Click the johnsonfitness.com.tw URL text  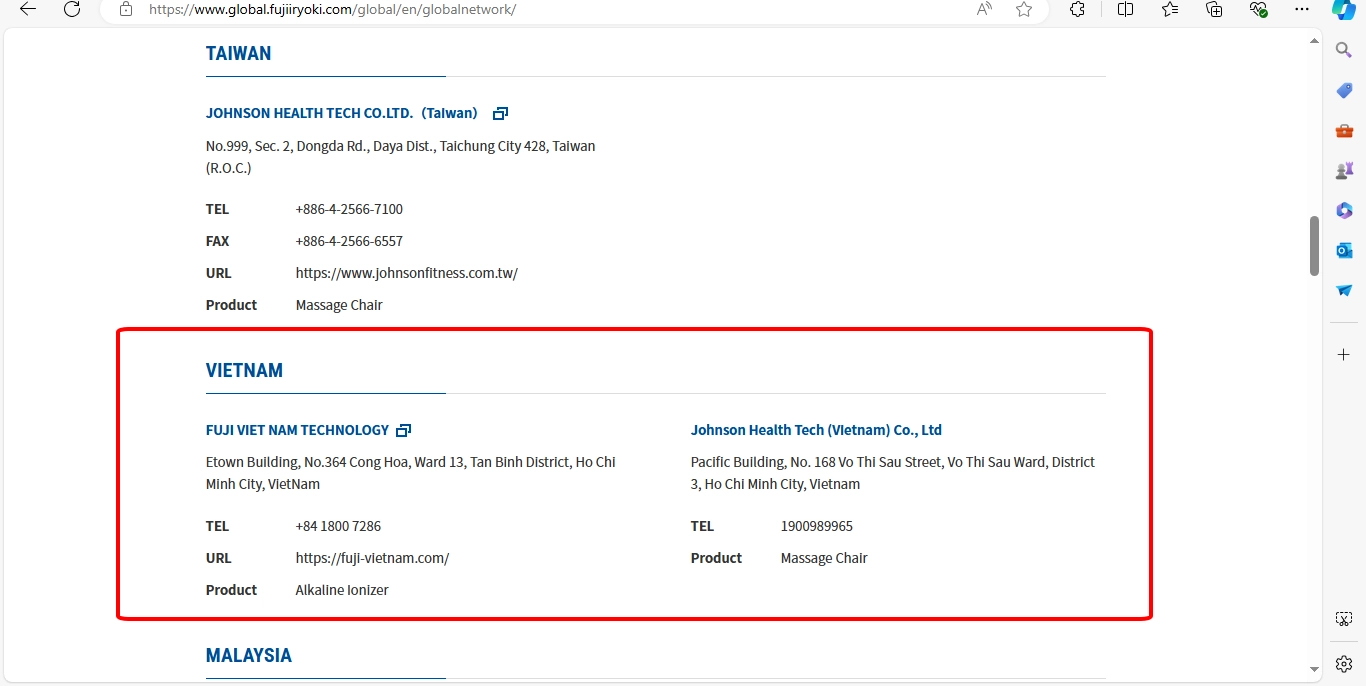click(407, 273)
